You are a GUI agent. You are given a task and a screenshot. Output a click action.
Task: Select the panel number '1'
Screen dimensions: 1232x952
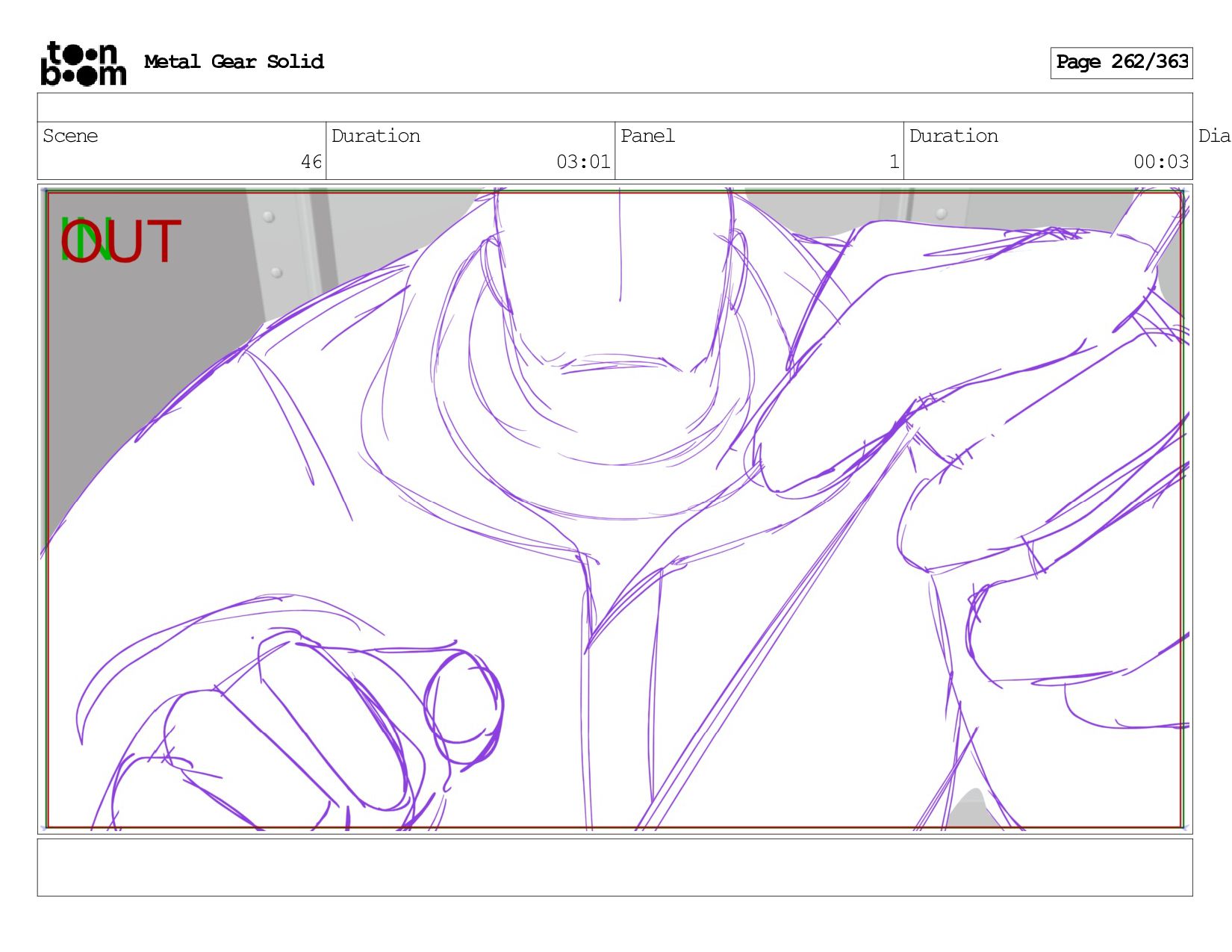(894, 162)
